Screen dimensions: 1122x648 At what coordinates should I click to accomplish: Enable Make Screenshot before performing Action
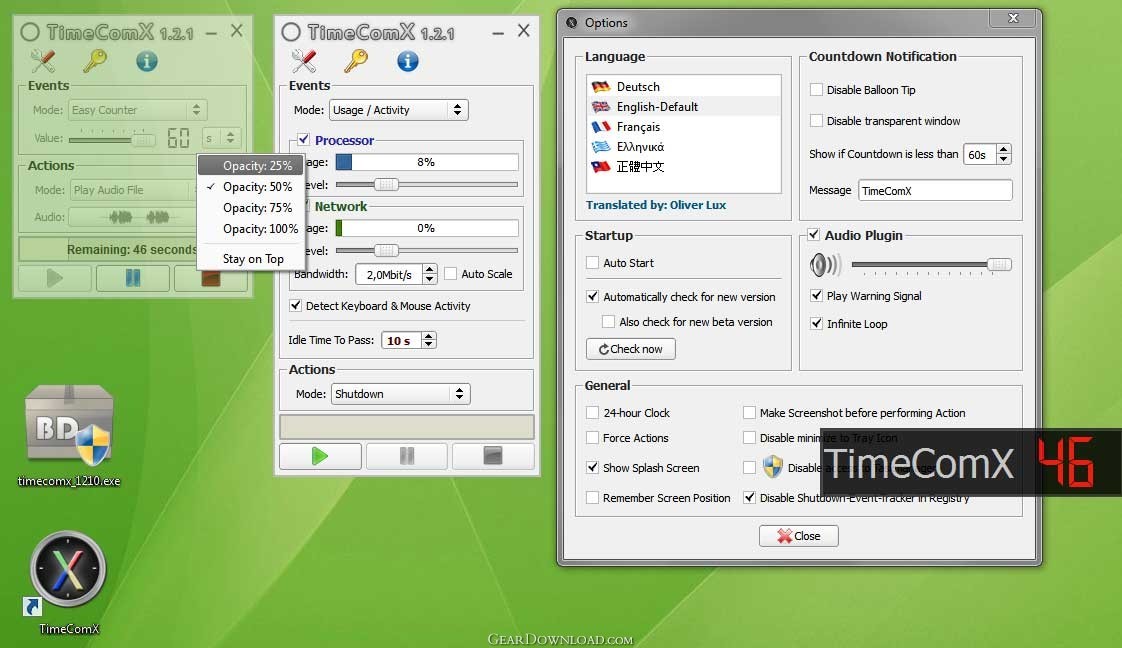749,413
